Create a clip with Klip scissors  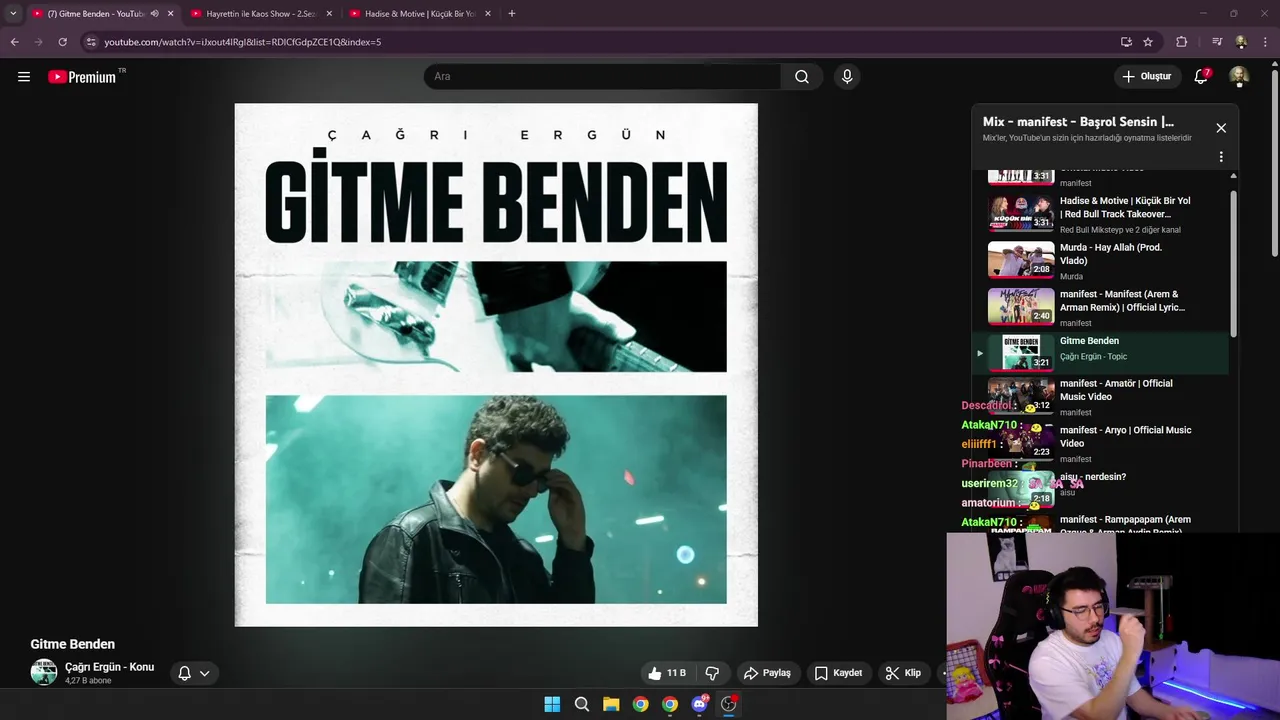point(903,673)
